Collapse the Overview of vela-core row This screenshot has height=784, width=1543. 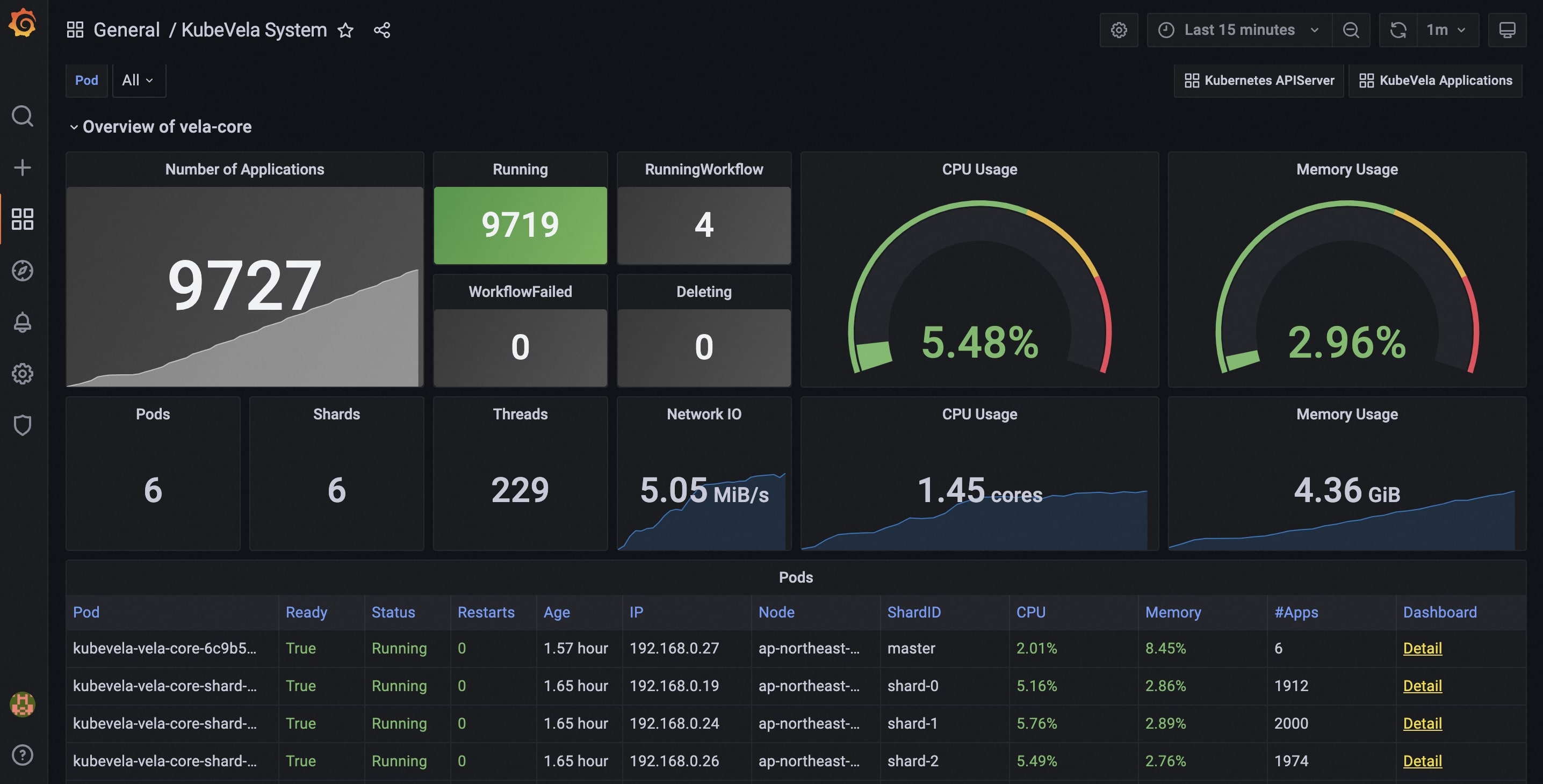(74, 127)
